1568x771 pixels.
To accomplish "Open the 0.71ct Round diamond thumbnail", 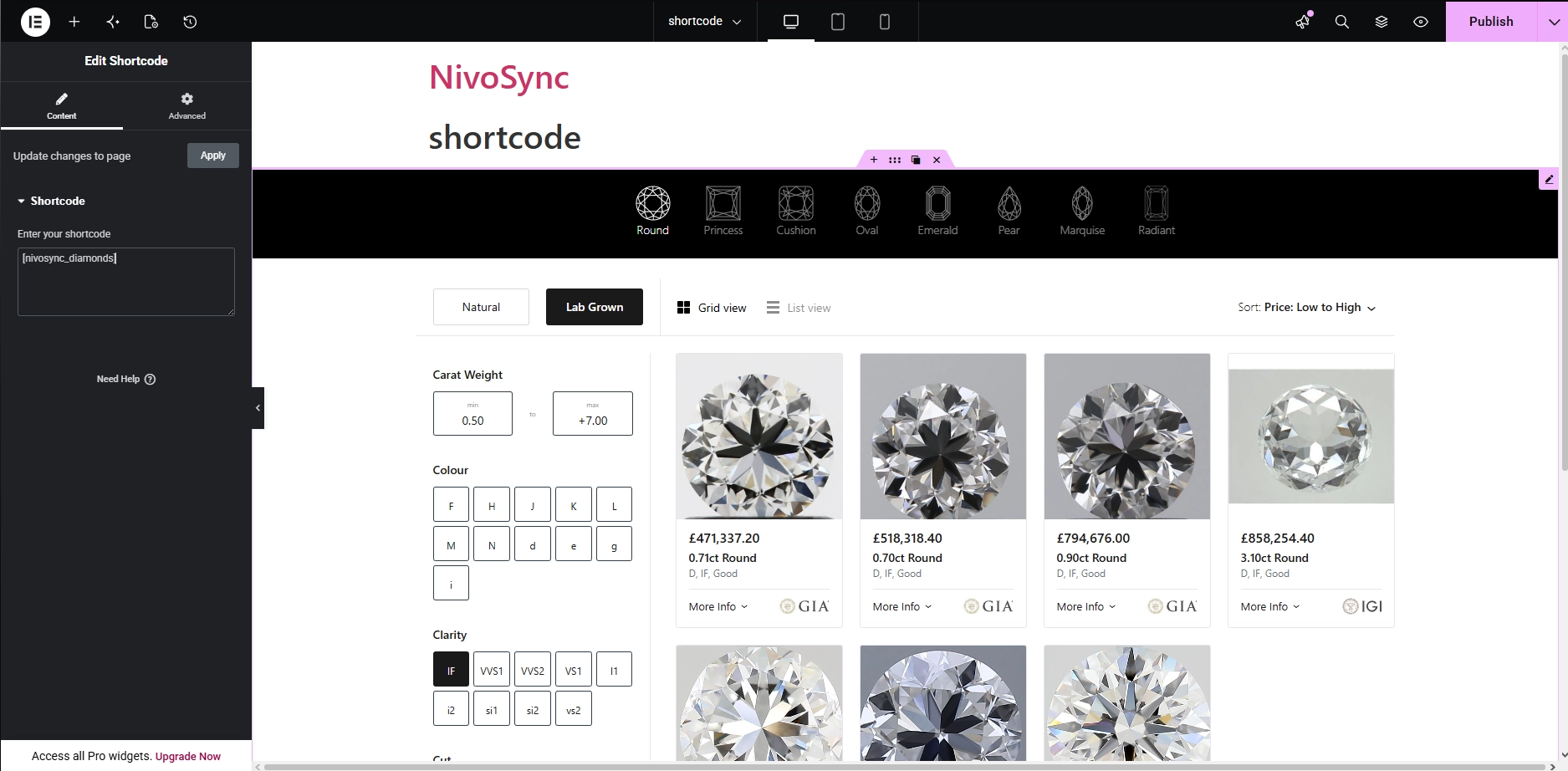I will coord(759,437).
